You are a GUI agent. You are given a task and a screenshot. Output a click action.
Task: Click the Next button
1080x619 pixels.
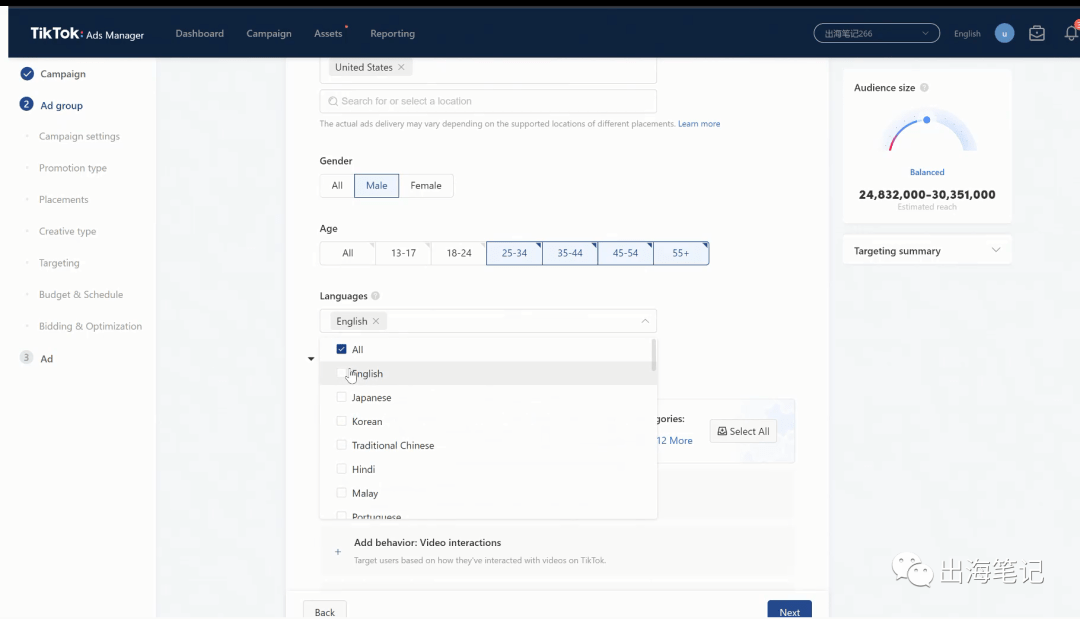(x=789, y=610)
